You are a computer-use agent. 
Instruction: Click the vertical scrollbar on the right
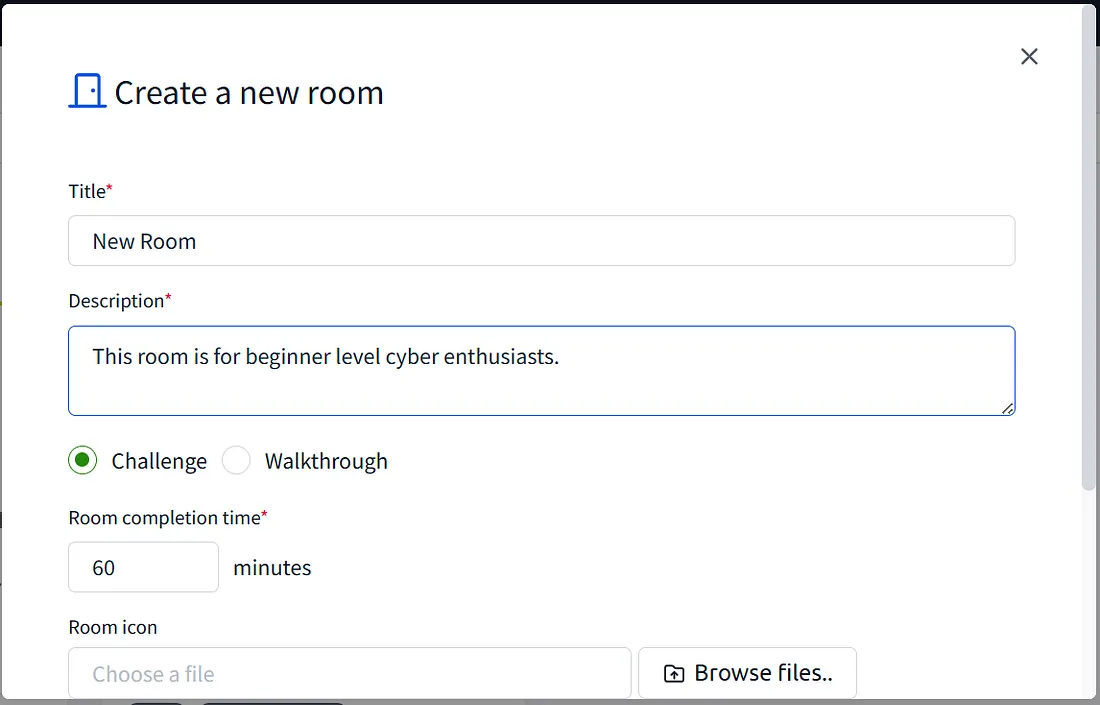[x=1087, y=250]
